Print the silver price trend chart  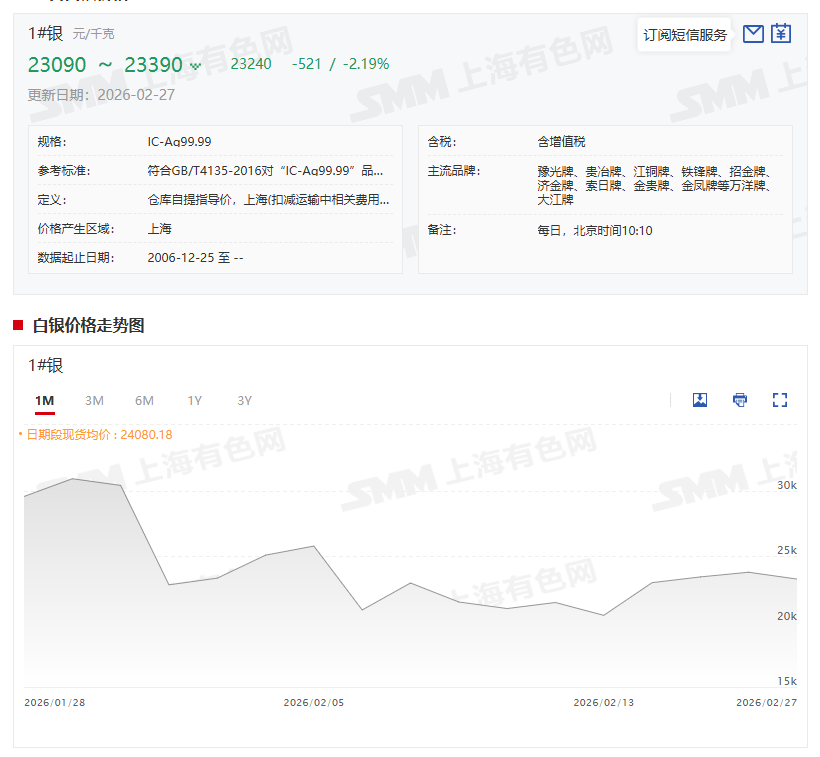pos(740,400)
